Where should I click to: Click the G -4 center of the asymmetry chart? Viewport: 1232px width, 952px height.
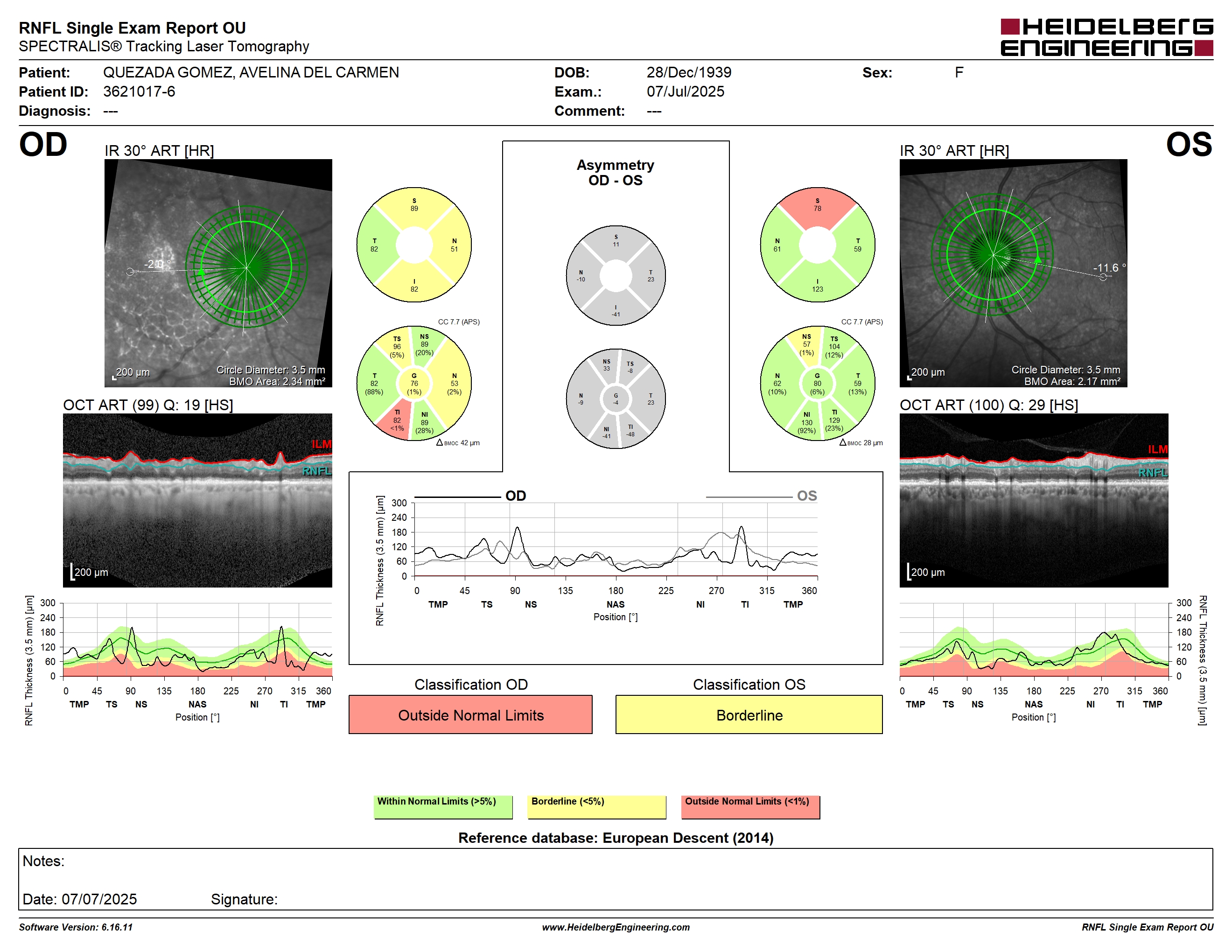point(616,399)
